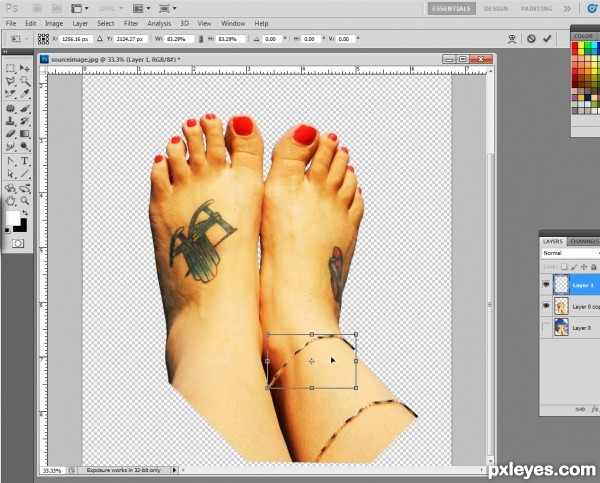The width and height of the screenshot is (600, 483).
Task: Select the Dodge tool
Action: coord(25,147)
